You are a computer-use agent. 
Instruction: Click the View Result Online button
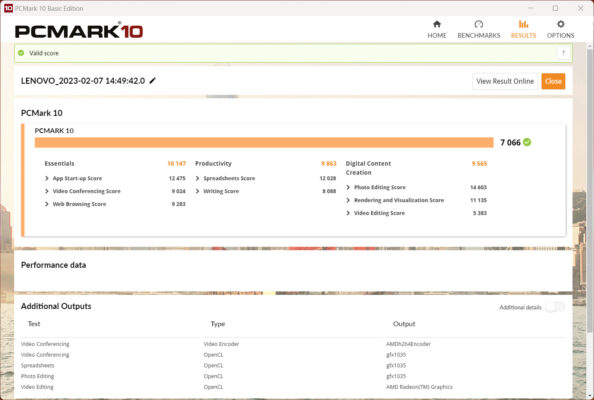click(x=505, y=81)
